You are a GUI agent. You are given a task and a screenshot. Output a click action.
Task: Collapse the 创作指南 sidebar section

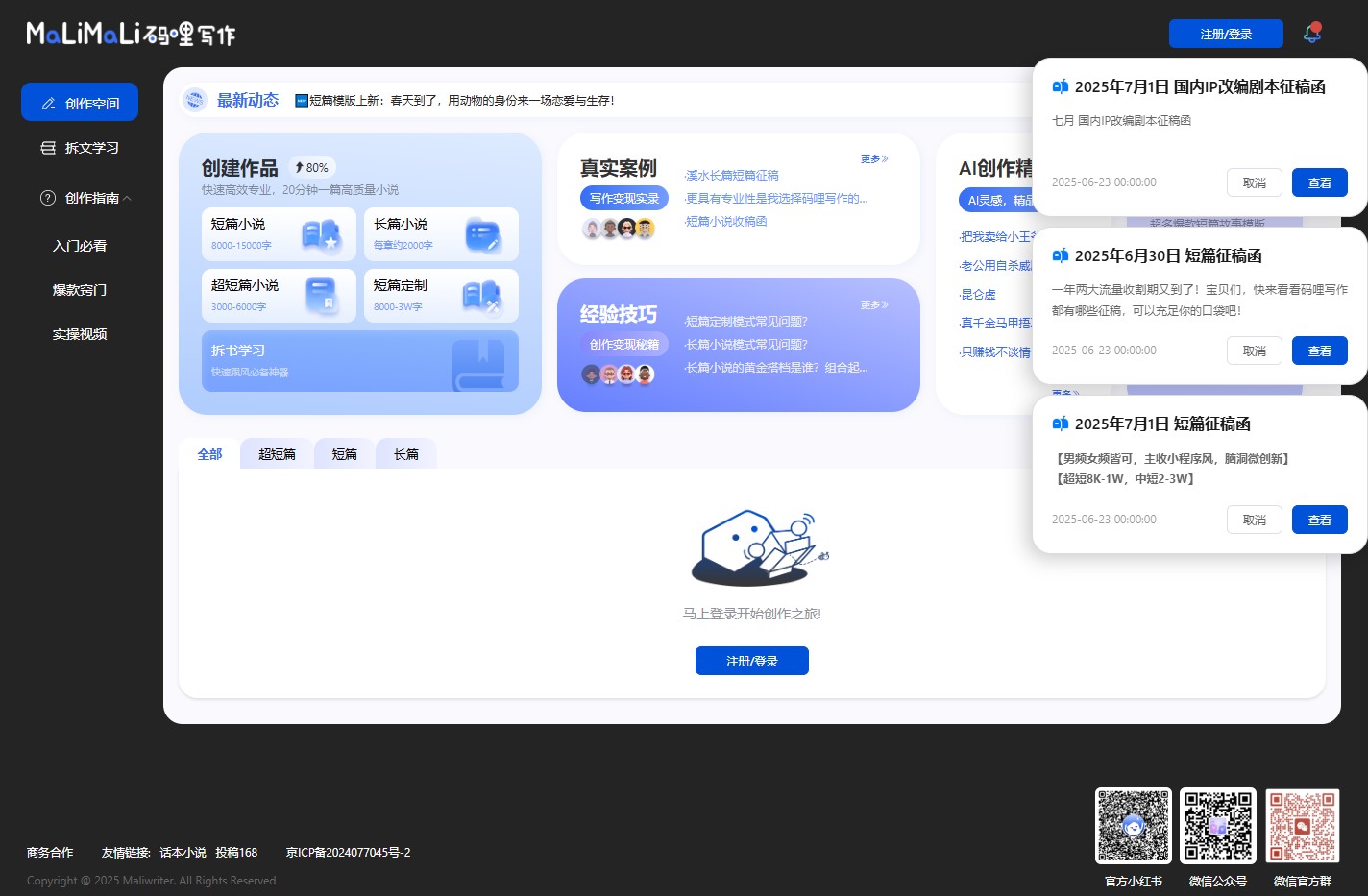click(x=85, y=198)
